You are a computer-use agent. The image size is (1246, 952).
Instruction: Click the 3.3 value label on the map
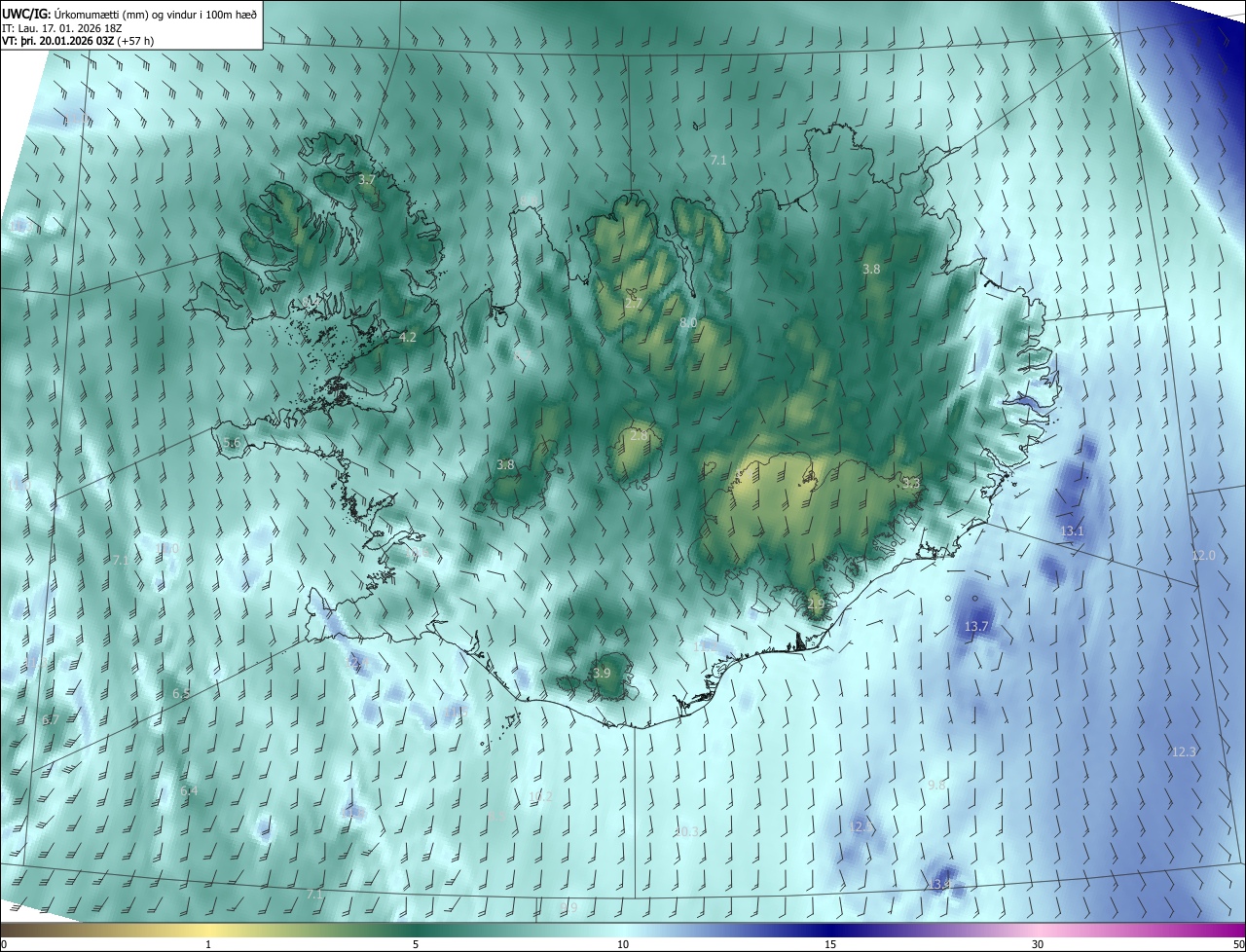[x=911, y=483]
